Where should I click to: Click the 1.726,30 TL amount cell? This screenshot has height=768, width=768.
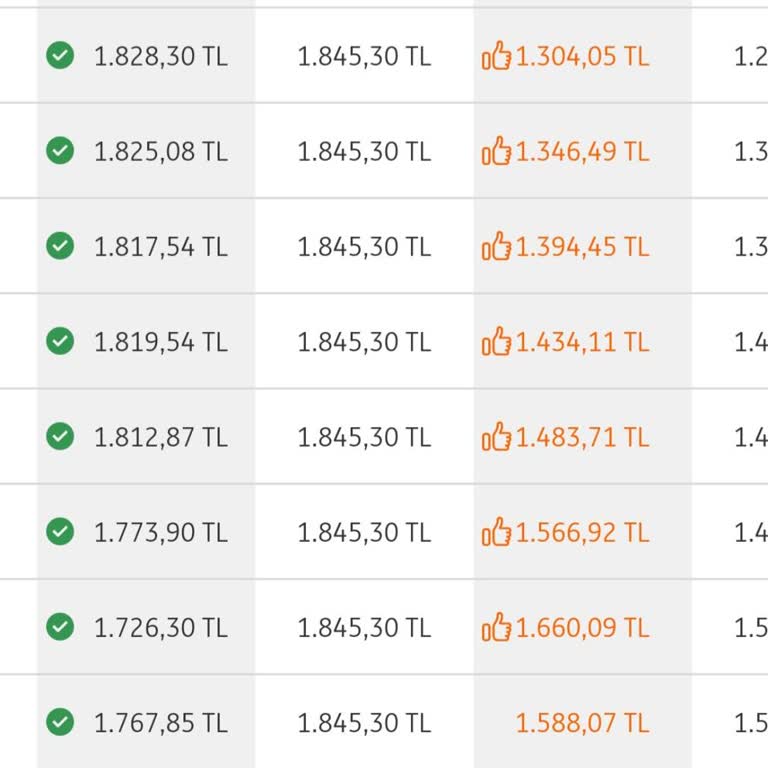click(161, 628)
